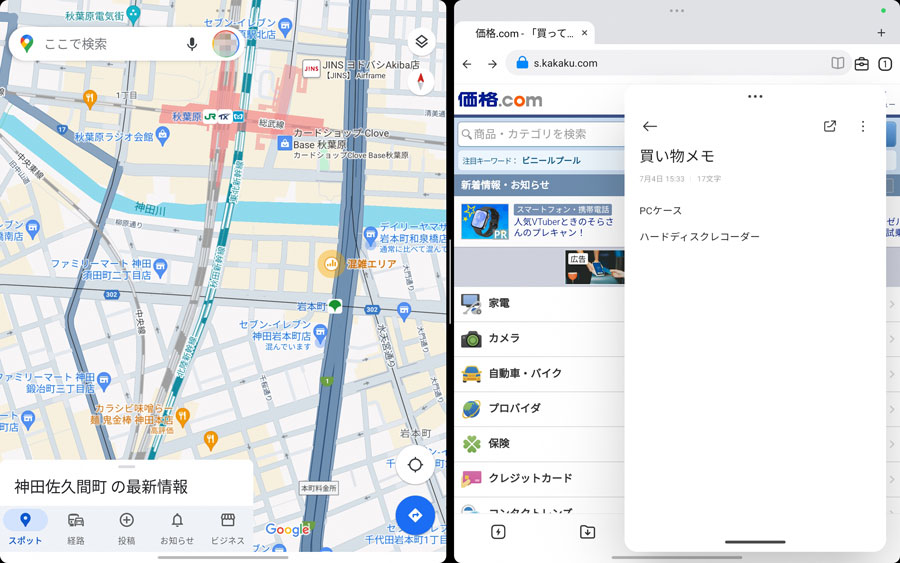
Task: Center map on my current location
Action: click(415, 465)
